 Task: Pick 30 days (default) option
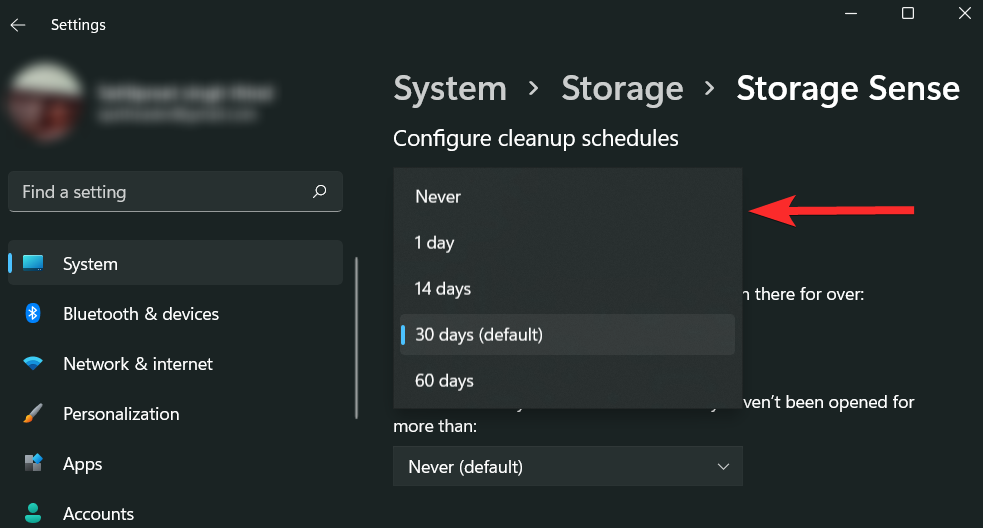[479, 335]
